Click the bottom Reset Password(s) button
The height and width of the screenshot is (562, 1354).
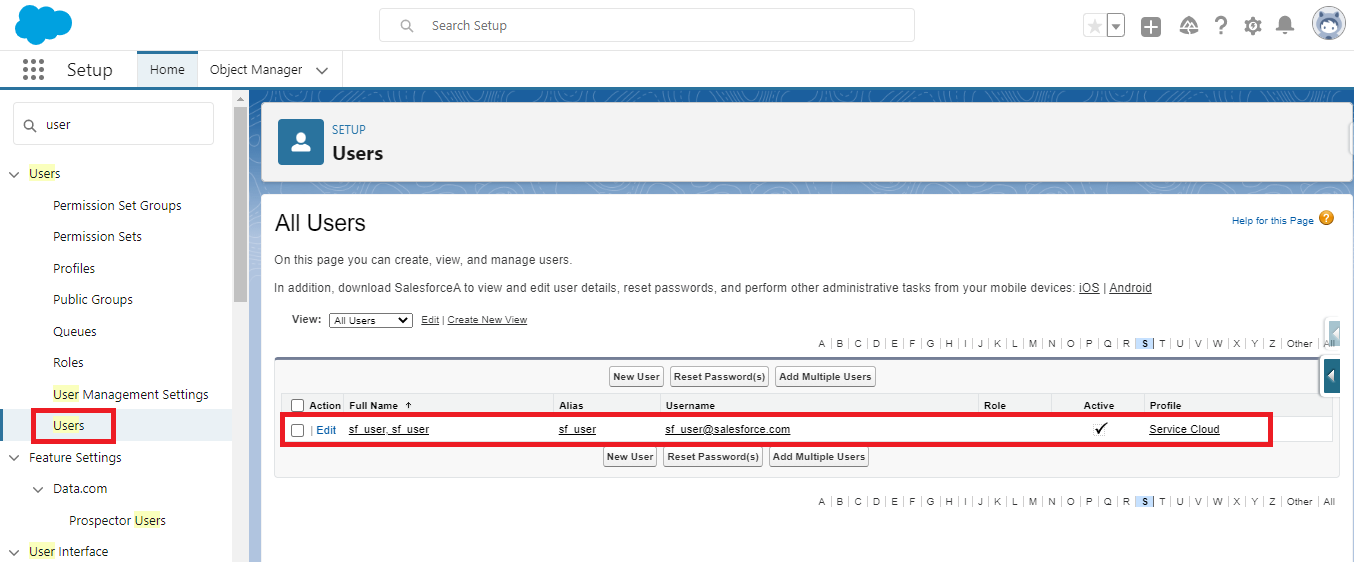(714, 456)
